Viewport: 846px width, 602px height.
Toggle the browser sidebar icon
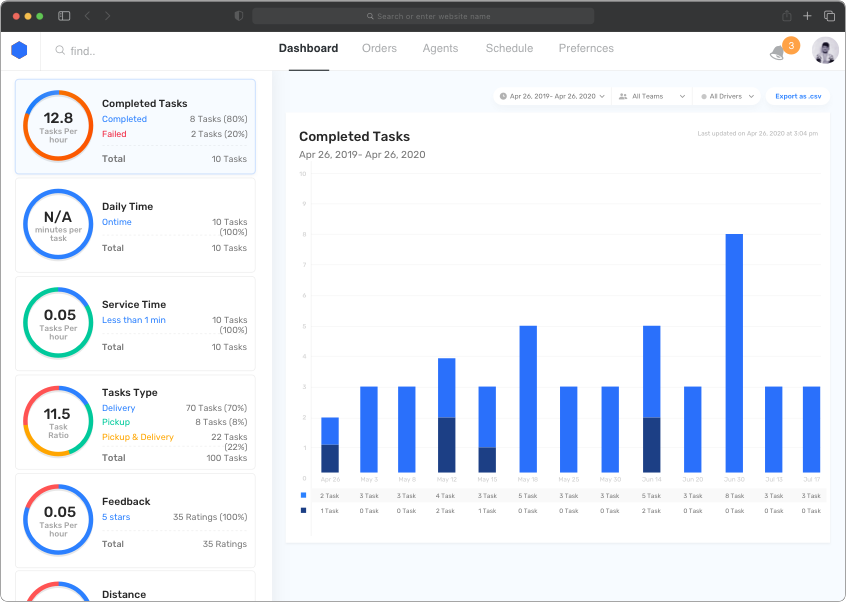pos(64,16)
